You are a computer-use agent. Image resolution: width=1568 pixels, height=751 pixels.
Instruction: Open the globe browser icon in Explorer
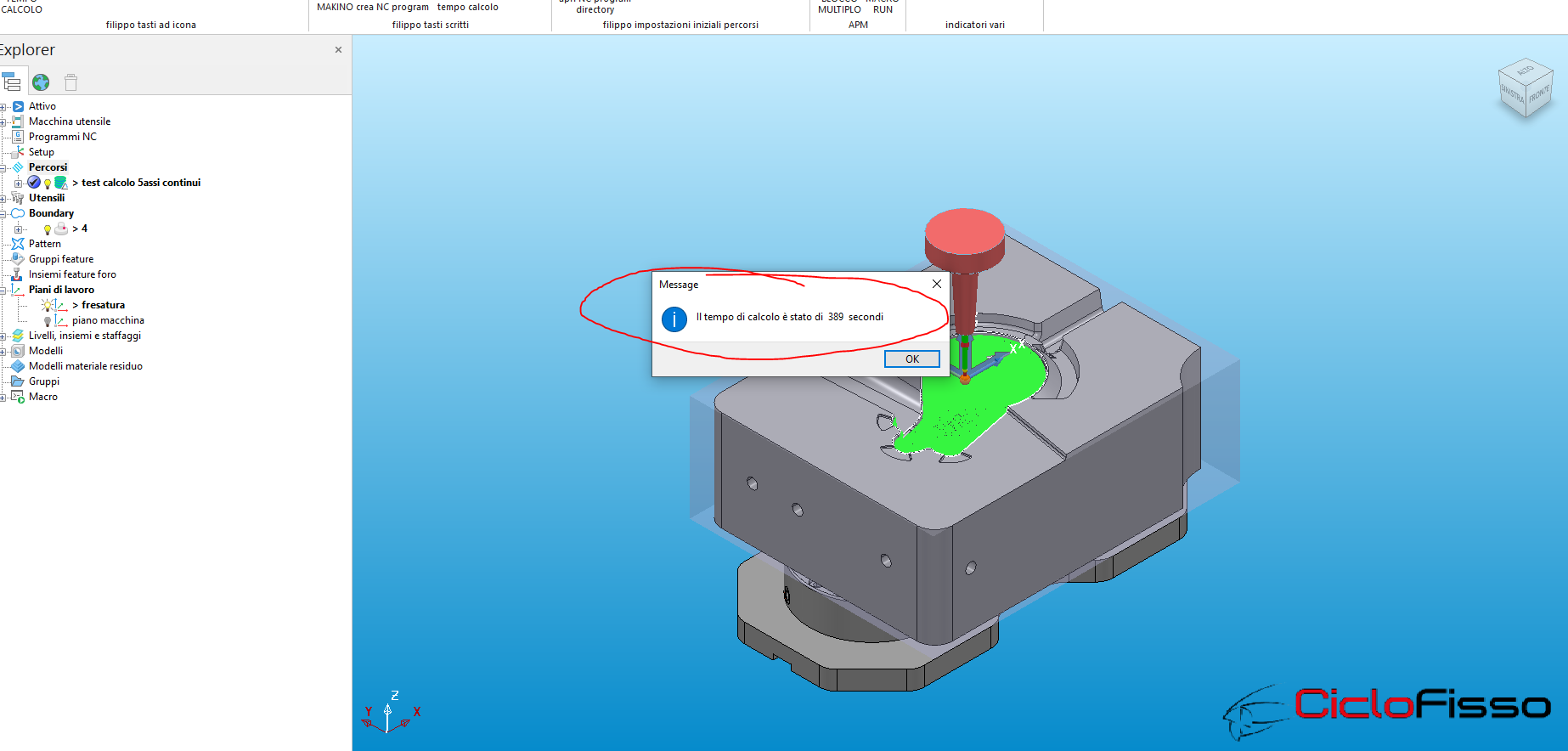41,82
